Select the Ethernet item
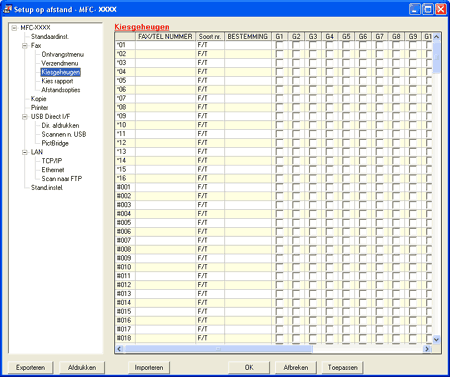The image size is (450, 377). [53, 170]
